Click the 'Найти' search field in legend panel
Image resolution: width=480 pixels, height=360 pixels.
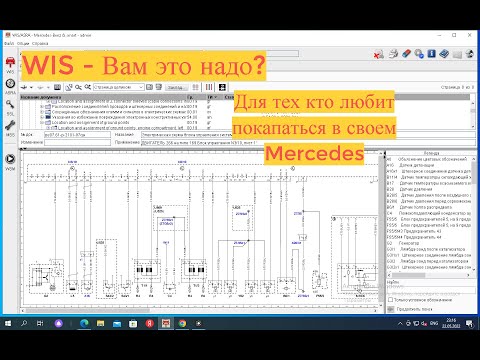431,290
